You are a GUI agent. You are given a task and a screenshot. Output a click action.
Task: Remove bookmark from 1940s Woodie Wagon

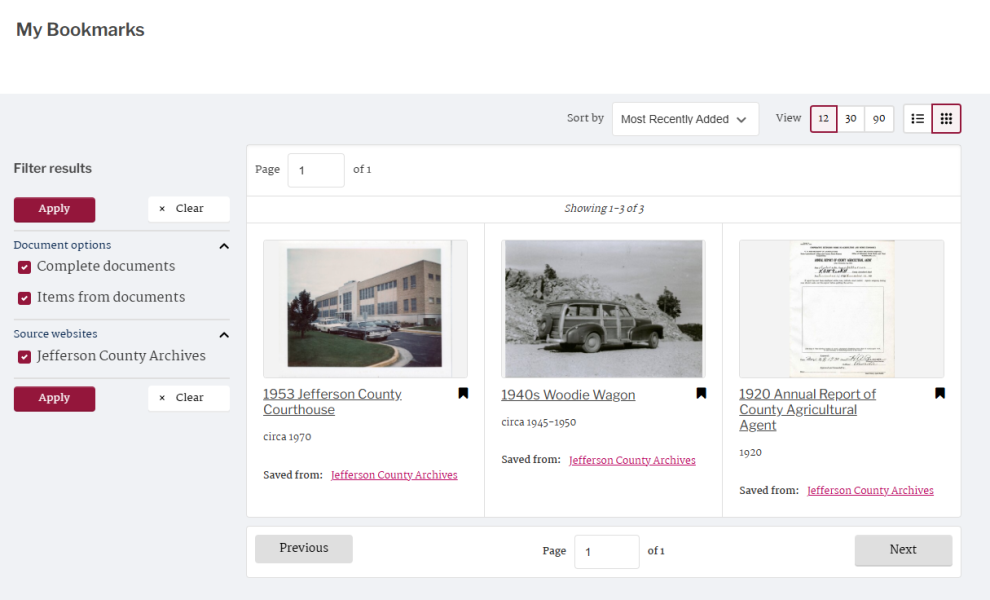point(700,393)
